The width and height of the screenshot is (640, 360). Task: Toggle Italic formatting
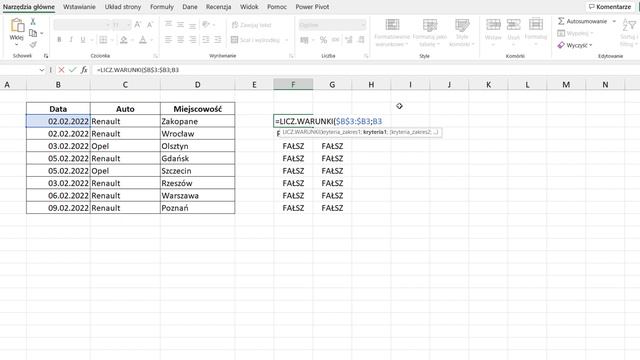tap(71, 40)
